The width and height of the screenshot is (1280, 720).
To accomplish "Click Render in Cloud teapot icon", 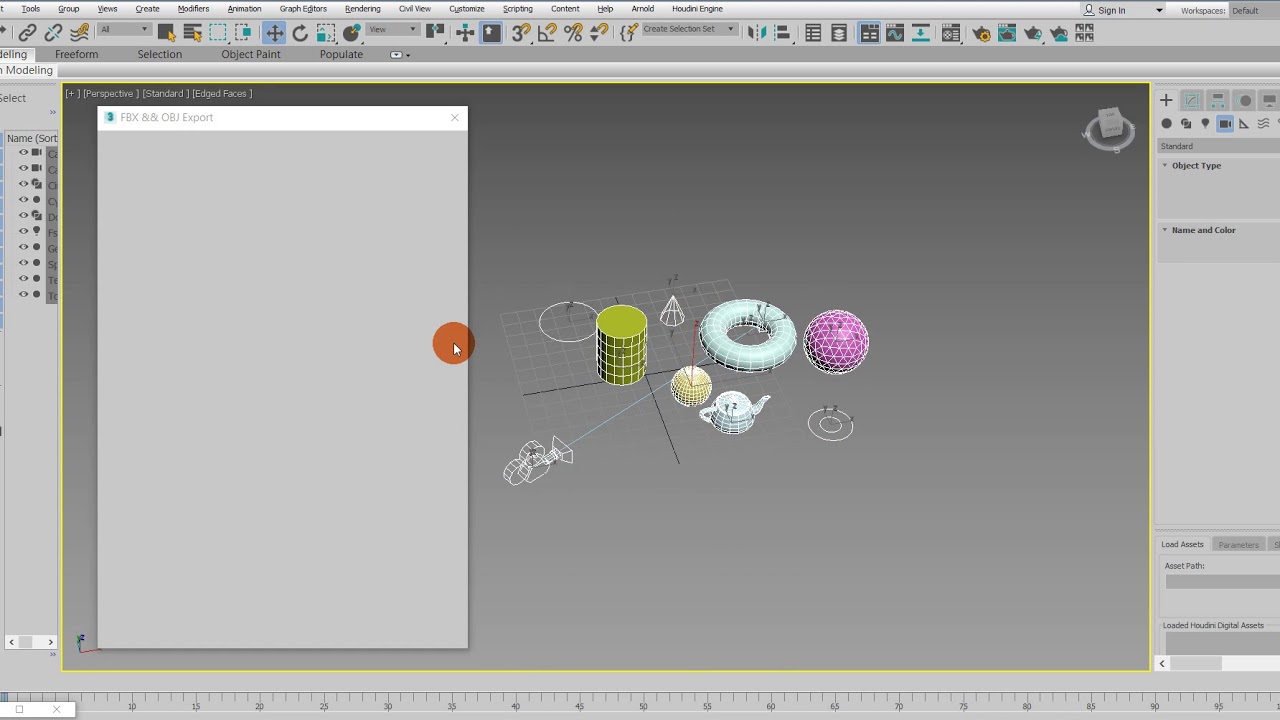I will 1059,33.
